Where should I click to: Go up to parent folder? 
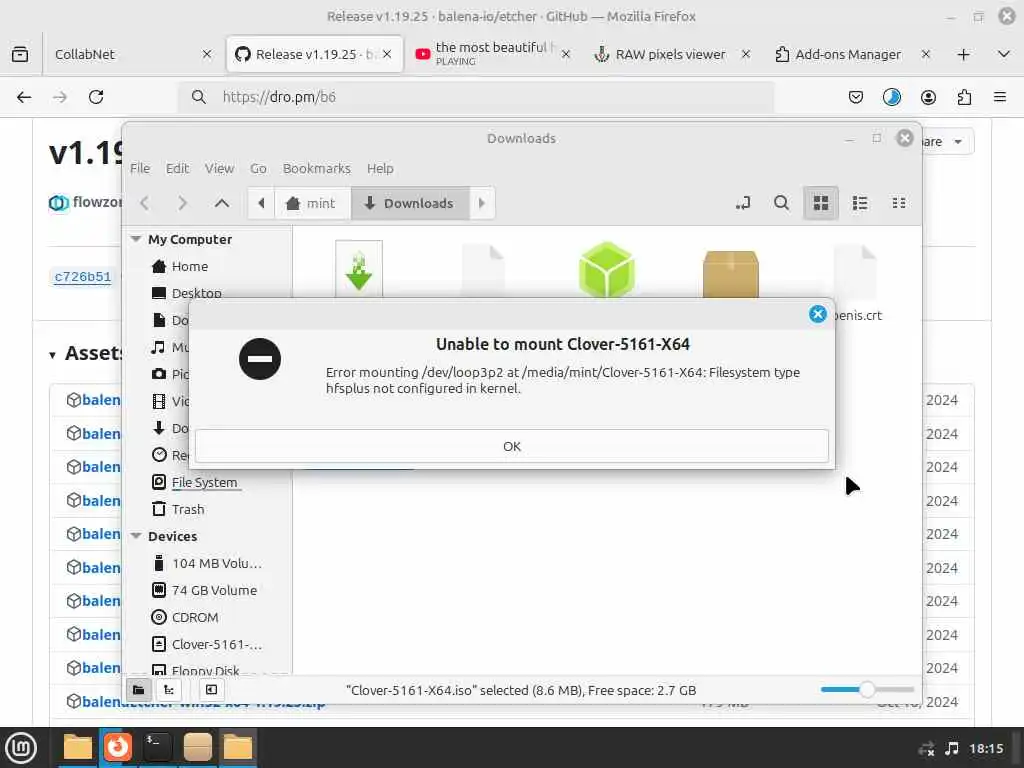pos(222,203)
